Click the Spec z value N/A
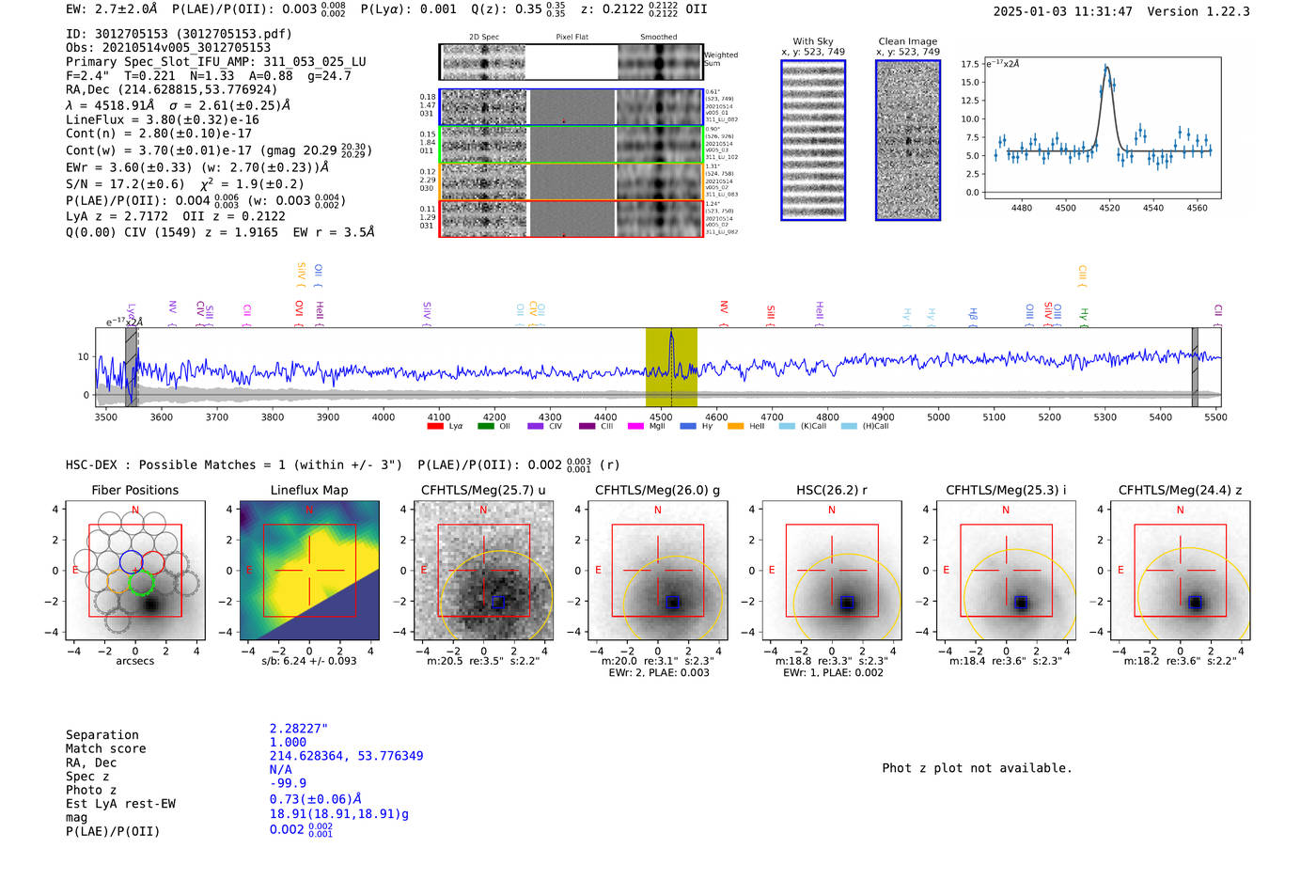The image size is (1316, 896). coord(280,770)
